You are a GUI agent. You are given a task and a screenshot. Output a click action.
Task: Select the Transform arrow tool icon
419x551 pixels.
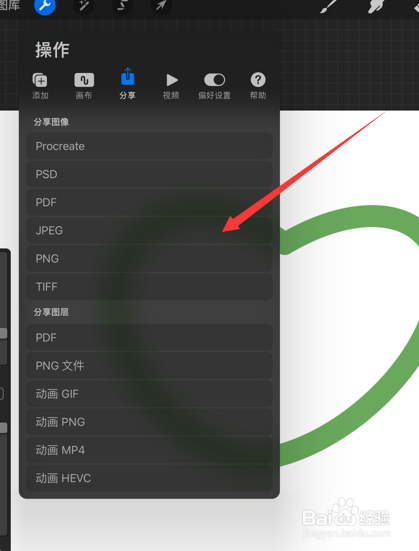pos(161,5)
